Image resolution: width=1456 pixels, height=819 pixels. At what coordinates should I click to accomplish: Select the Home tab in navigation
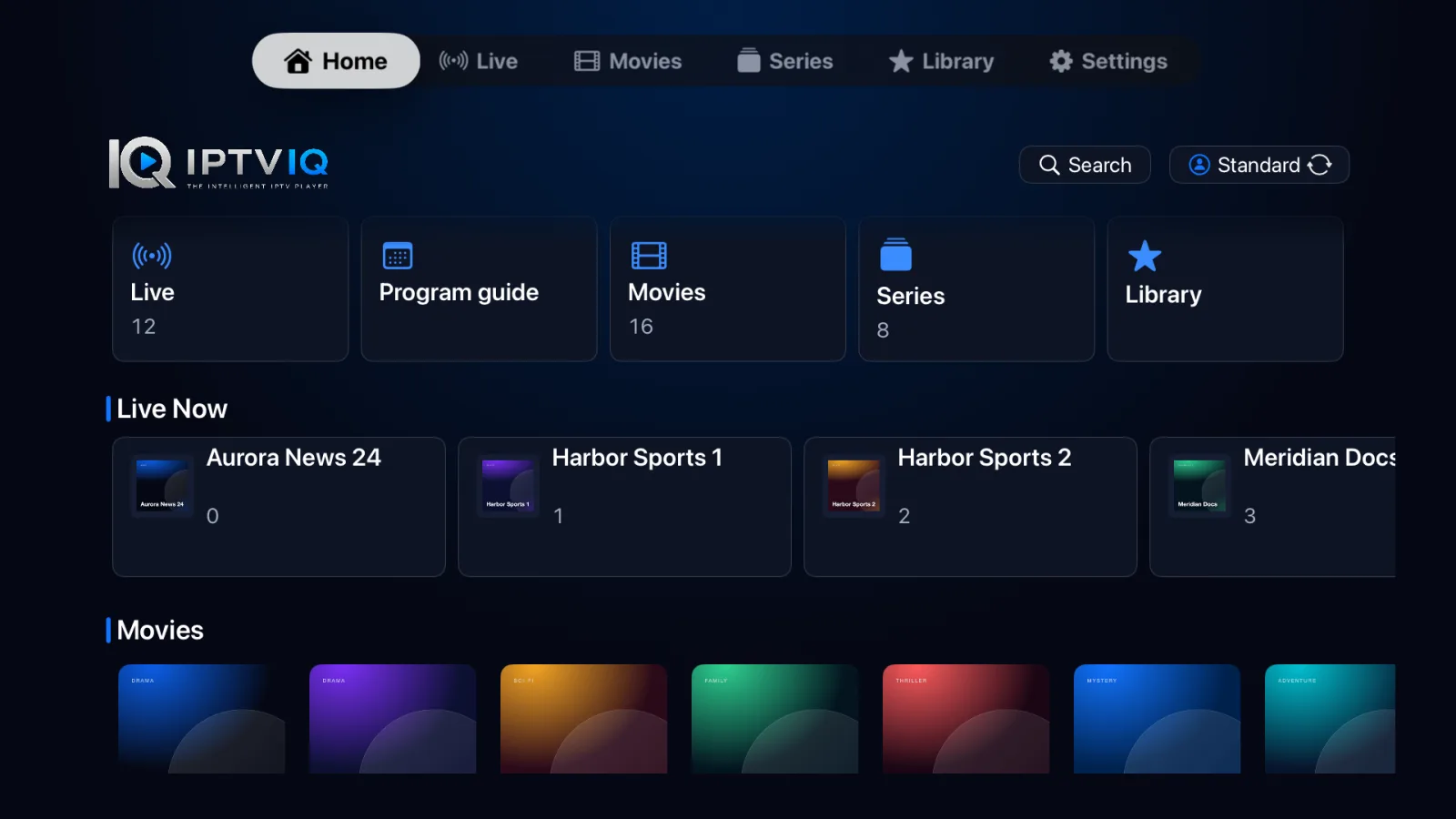coord(336,61)
